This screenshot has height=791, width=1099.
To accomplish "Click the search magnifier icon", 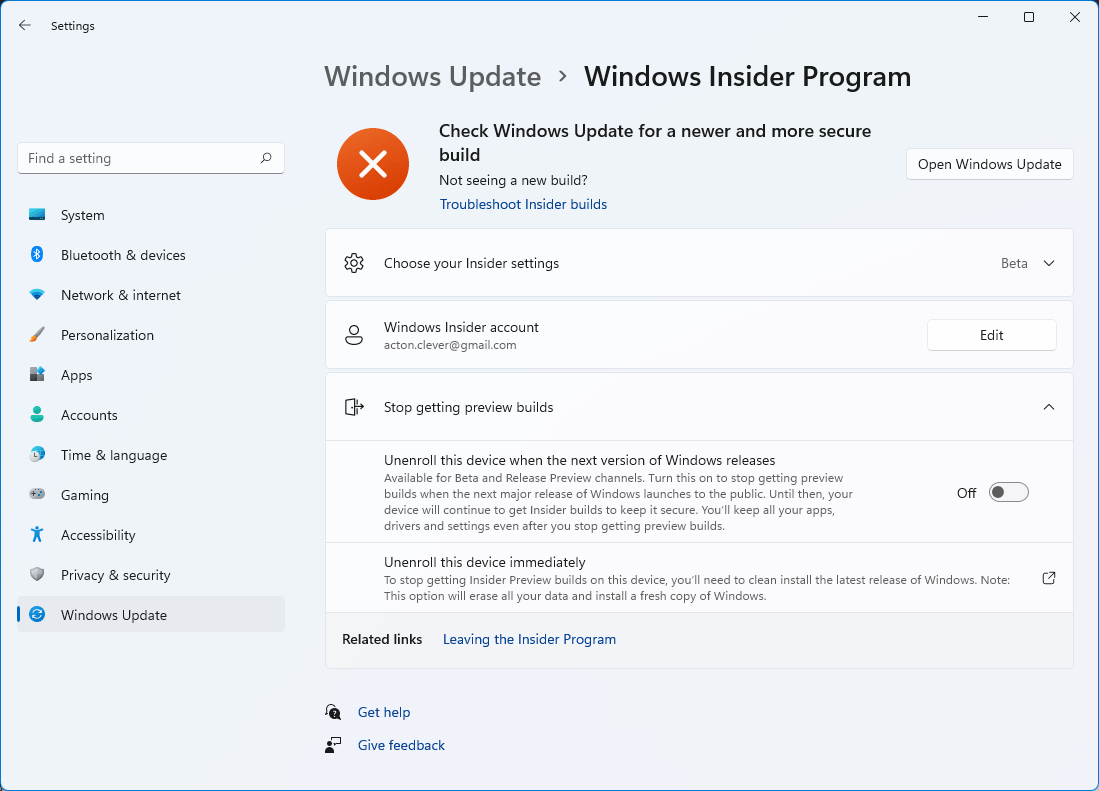I will [266, 158].
